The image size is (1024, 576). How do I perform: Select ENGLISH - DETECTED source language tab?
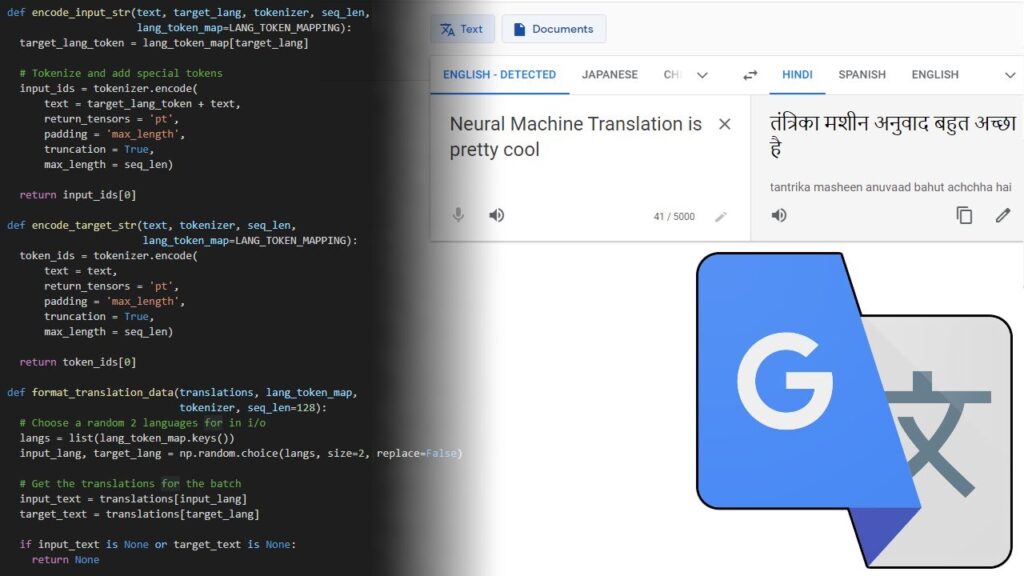coord(500,75)
